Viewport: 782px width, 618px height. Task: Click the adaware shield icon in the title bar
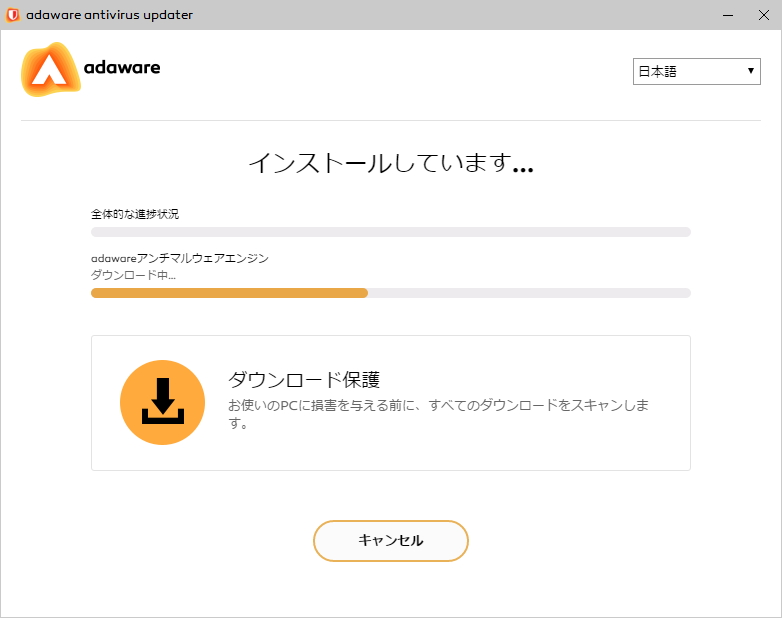[13, 15]
